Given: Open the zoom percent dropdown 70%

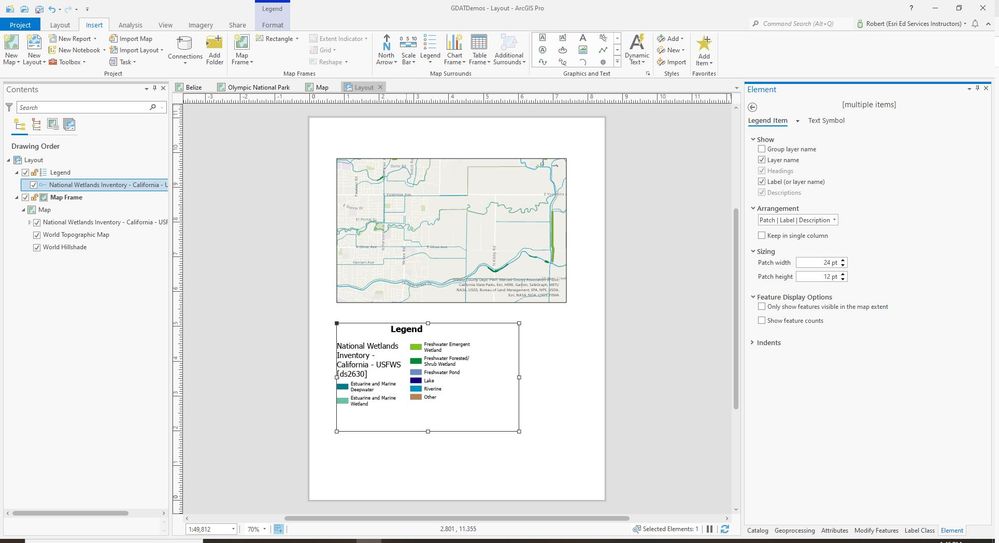Looking at the screenshot, I should 264,530.
